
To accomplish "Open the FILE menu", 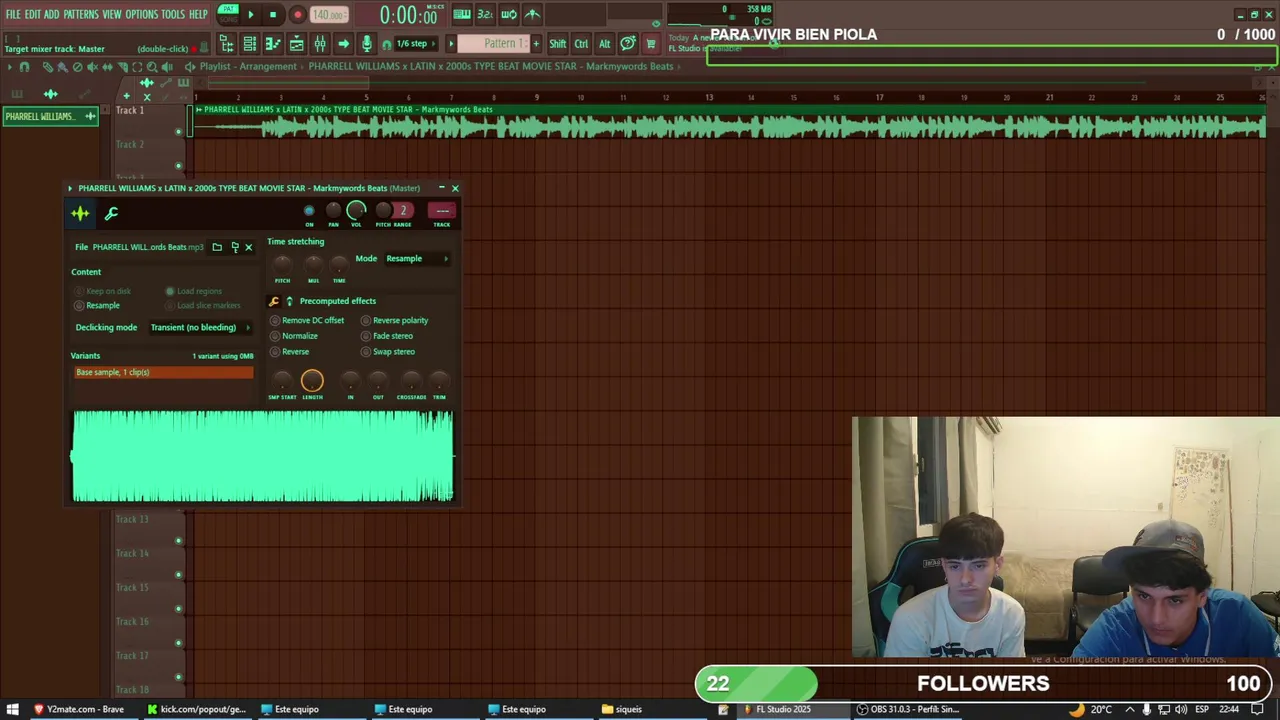I will (x=13, y=15).
